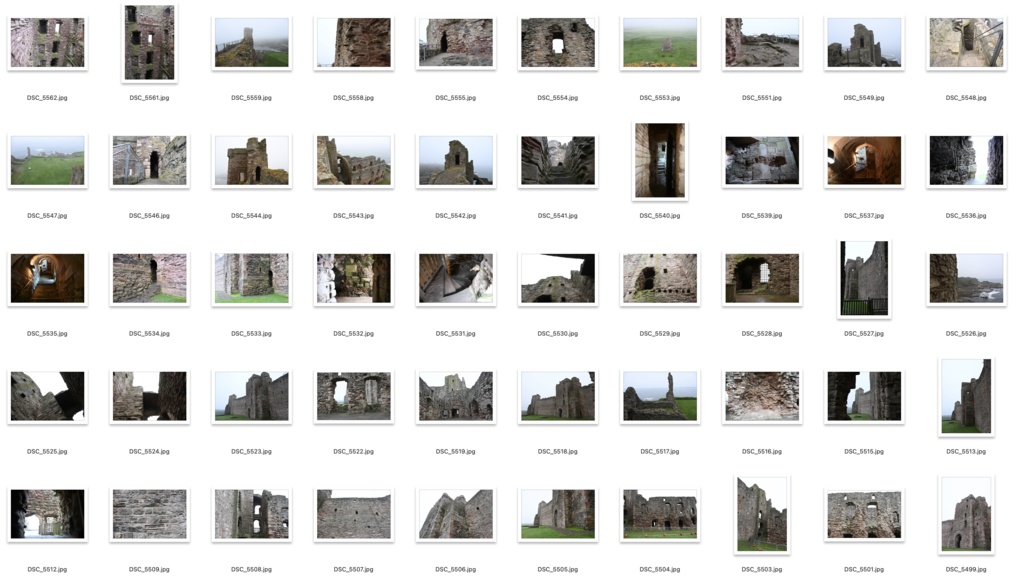This screenshot has width=1024, height=586.
Task: Click the file name DSC_5524.jpg
Action: [149, 451]
